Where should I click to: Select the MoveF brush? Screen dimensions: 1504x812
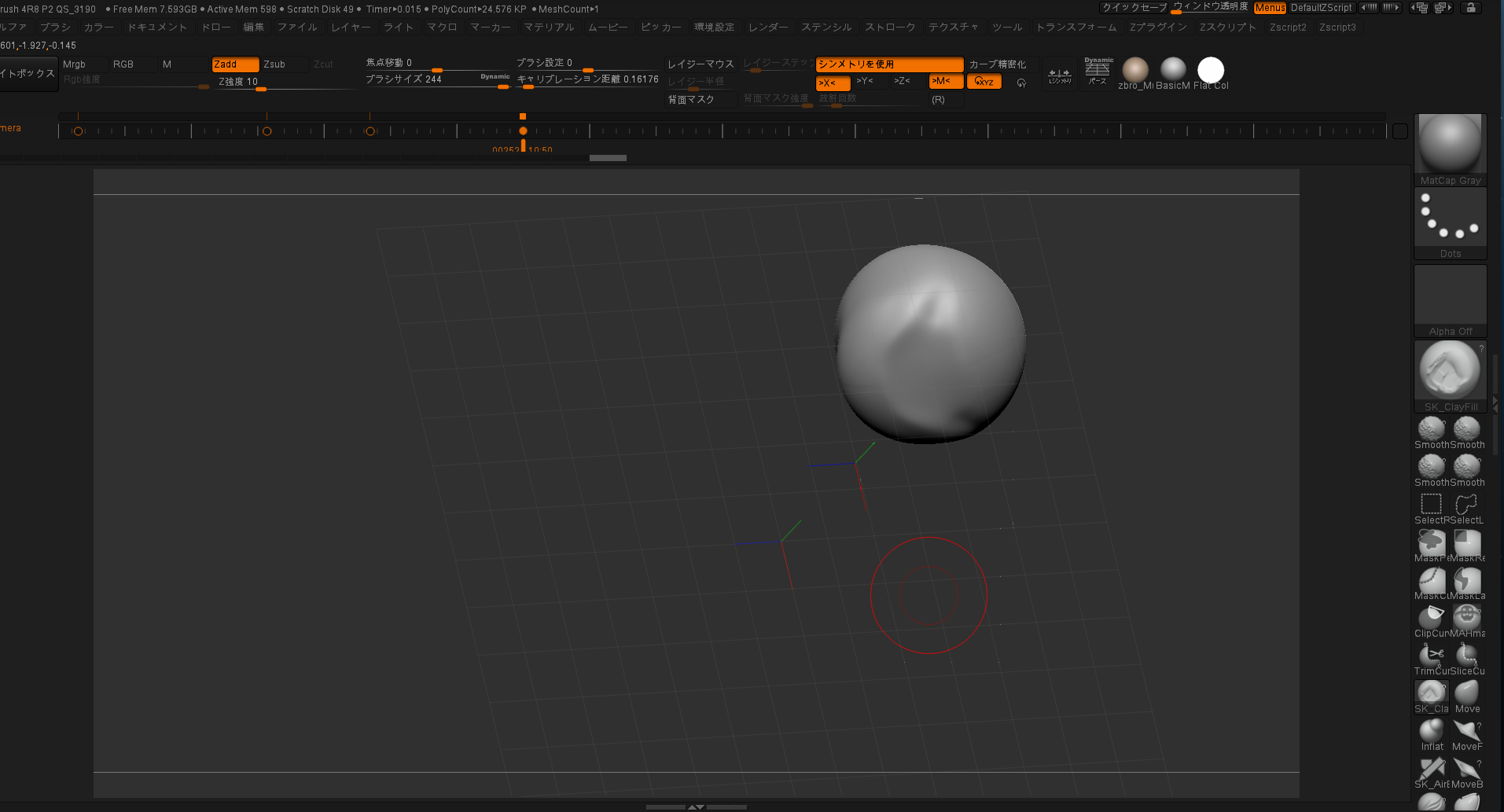click(x=1466, y=734)
